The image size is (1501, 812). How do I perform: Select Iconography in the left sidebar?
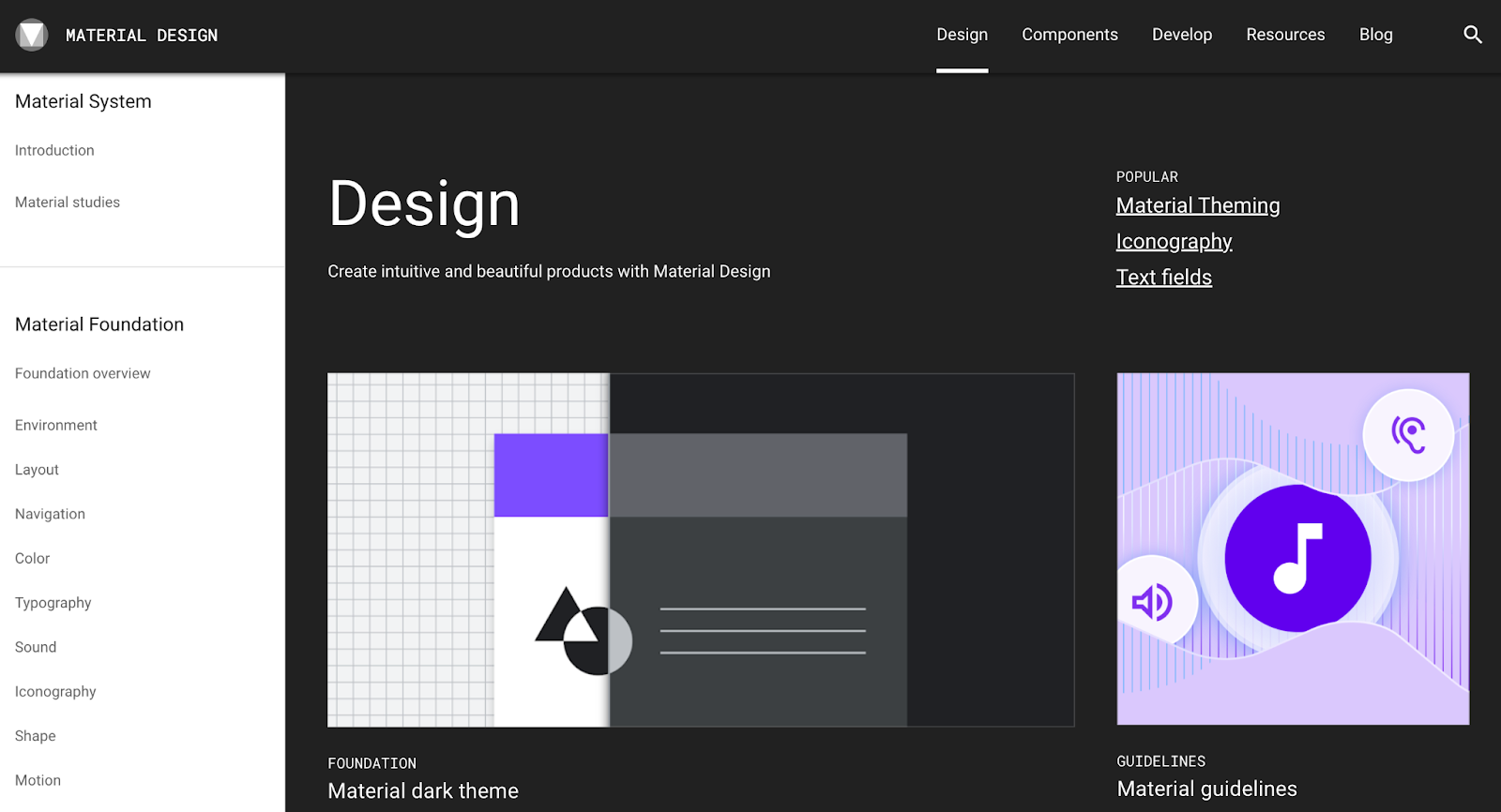55,692
